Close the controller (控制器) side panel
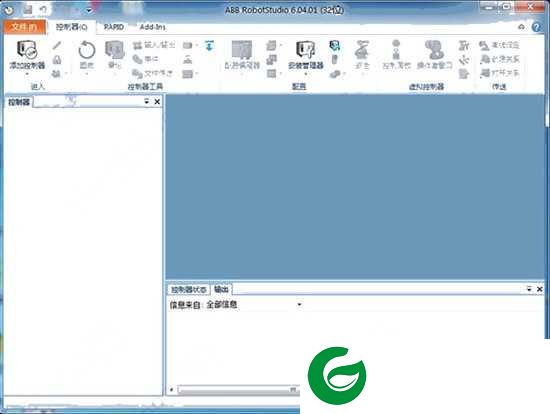The width and height of the screenshot is (550, 414). [157, 102]
